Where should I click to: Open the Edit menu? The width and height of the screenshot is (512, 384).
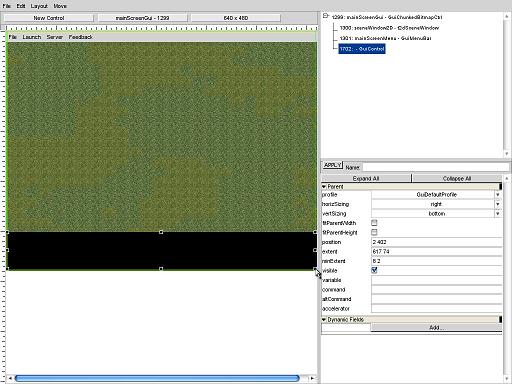[21, 6]
